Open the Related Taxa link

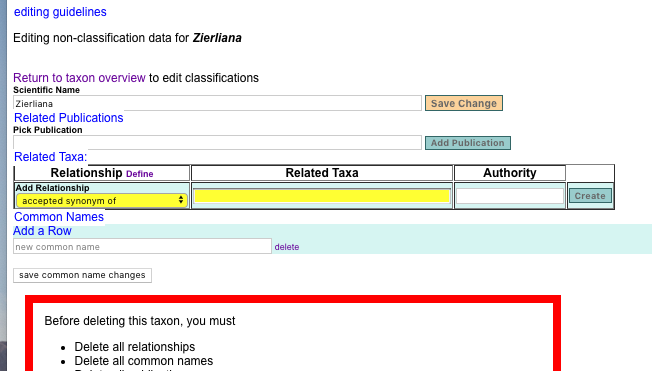(x=50, y=157)
